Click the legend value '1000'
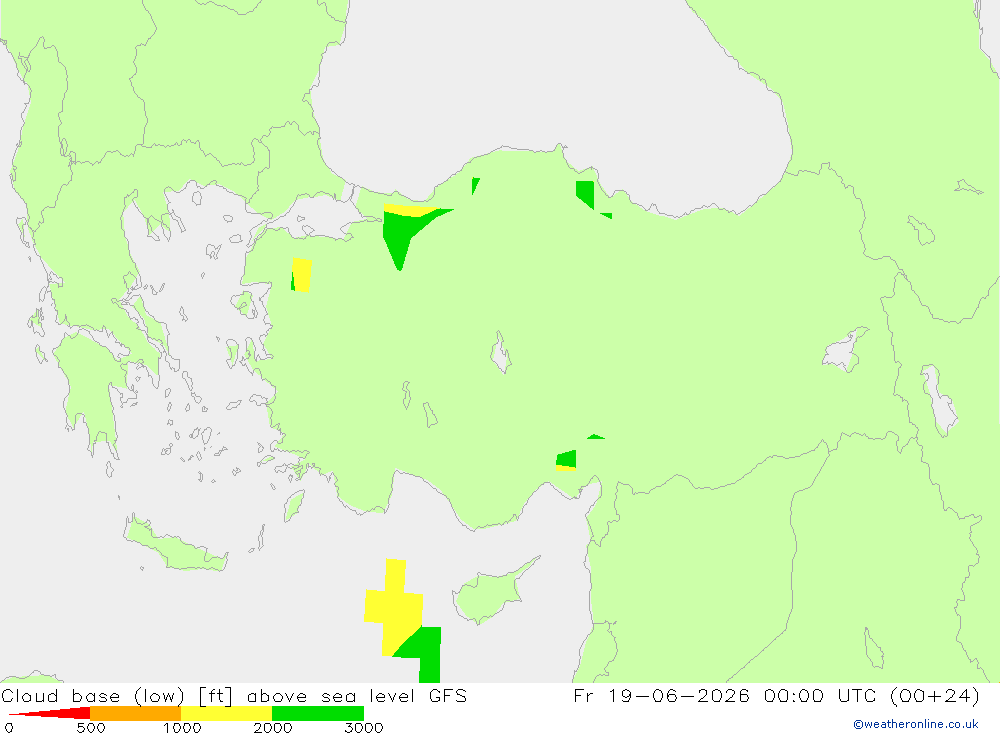1000x733 pixels. (182, 727)
